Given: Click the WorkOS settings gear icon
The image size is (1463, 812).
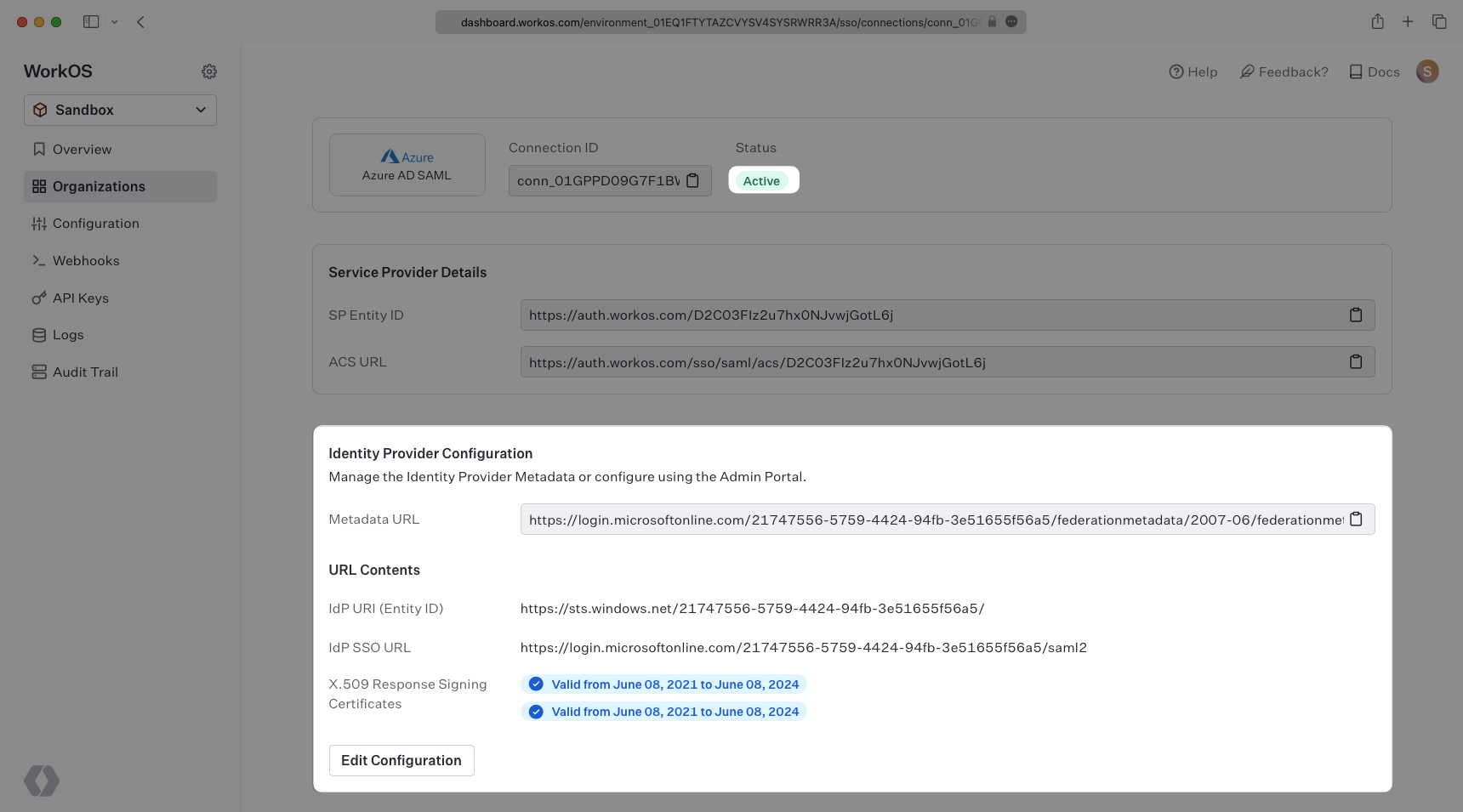Looking at the screenshot, I should coord(209,71).
